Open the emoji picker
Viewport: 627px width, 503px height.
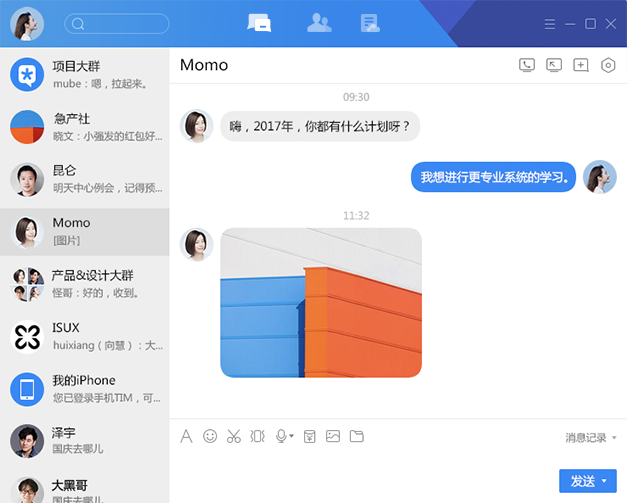210,436
